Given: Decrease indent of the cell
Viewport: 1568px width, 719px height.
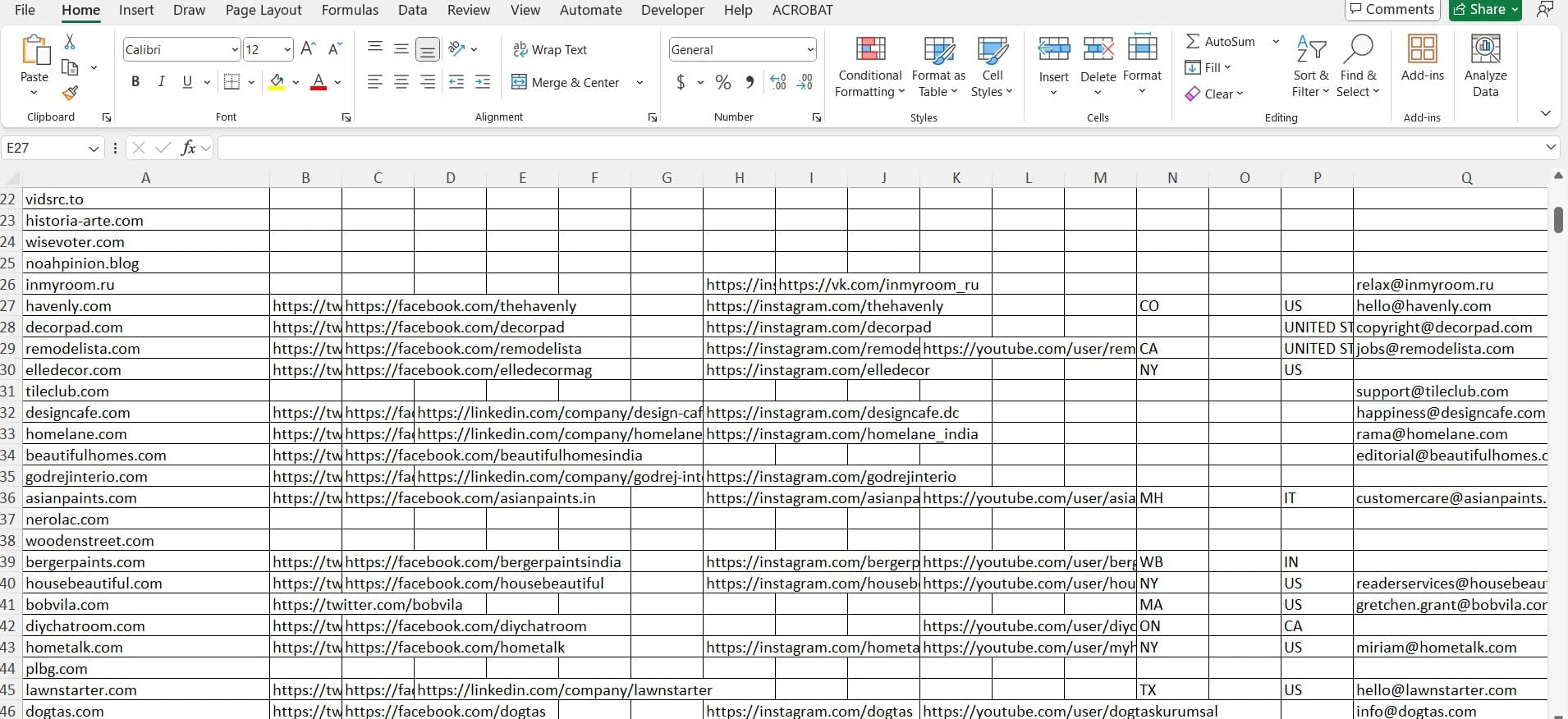Looking at the screenshot, I should pos(456,82).
